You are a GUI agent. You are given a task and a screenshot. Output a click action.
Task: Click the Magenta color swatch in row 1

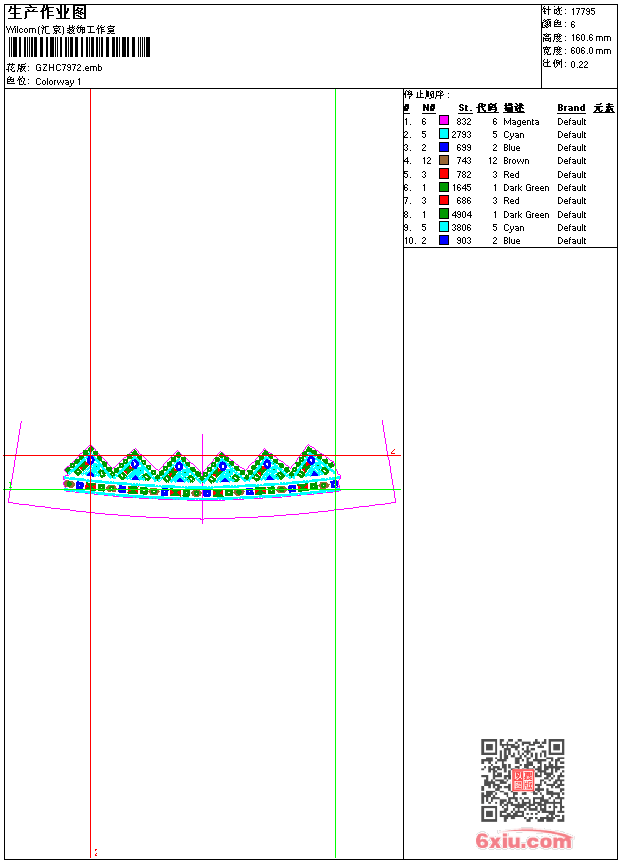pos(444,121)
